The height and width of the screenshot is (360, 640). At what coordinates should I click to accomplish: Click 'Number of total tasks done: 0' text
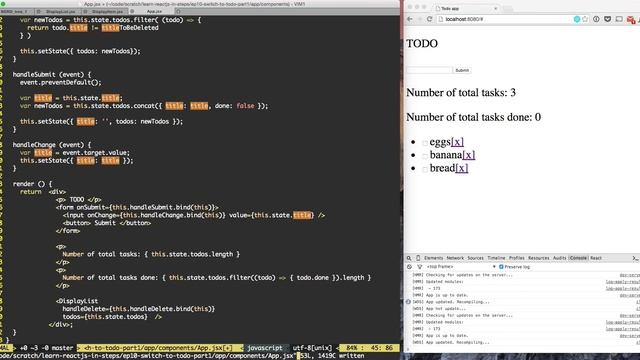coord(473,117)
